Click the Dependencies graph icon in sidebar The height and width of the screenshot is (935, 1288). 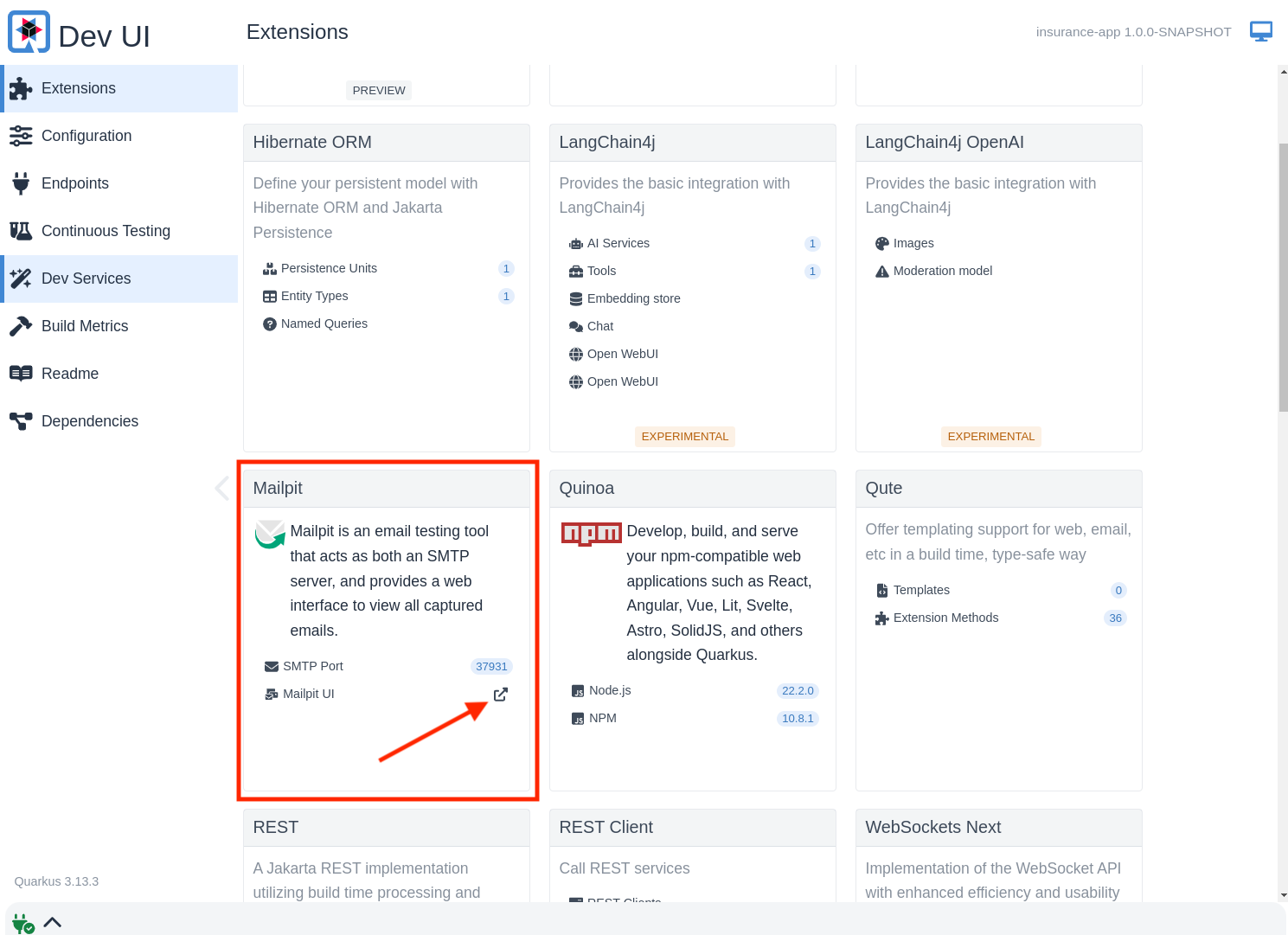21,421
